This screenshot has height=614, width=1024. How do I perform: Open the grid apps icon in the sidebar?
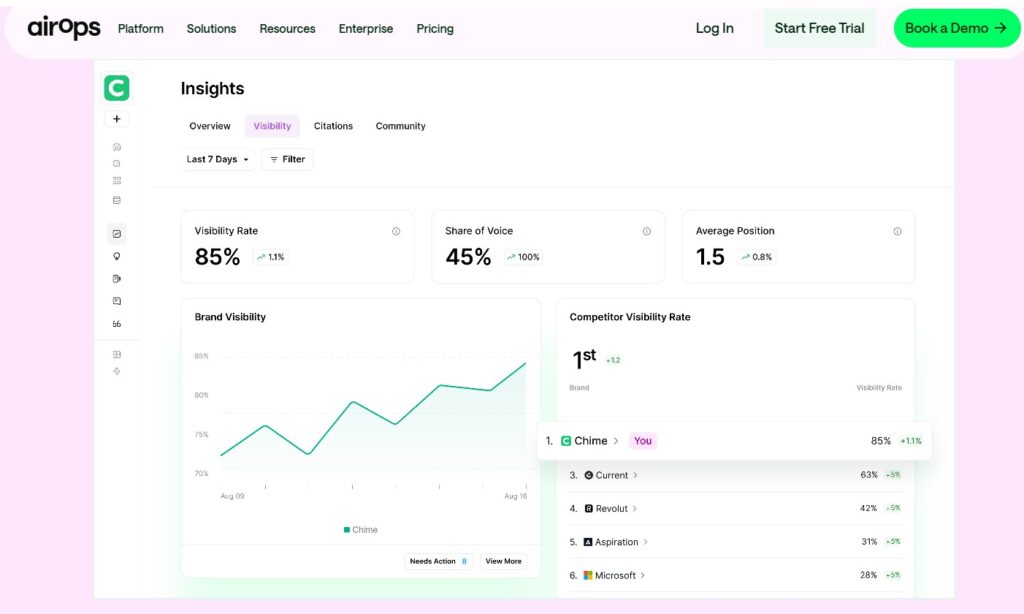(117, 181)
